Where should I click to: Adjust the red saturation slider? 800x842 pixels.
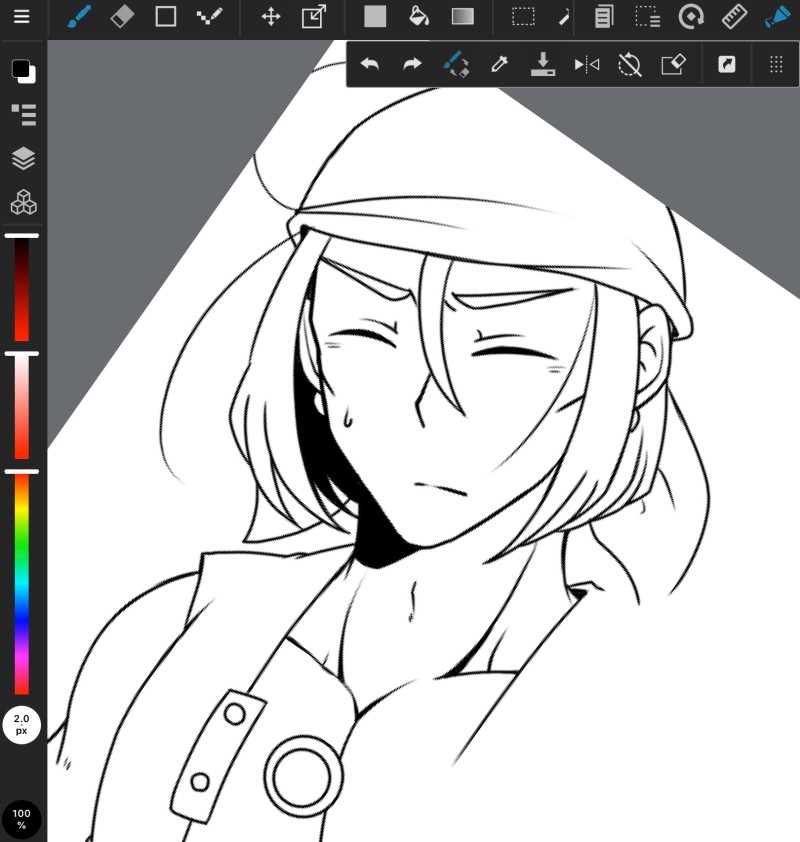pos(21,407)
